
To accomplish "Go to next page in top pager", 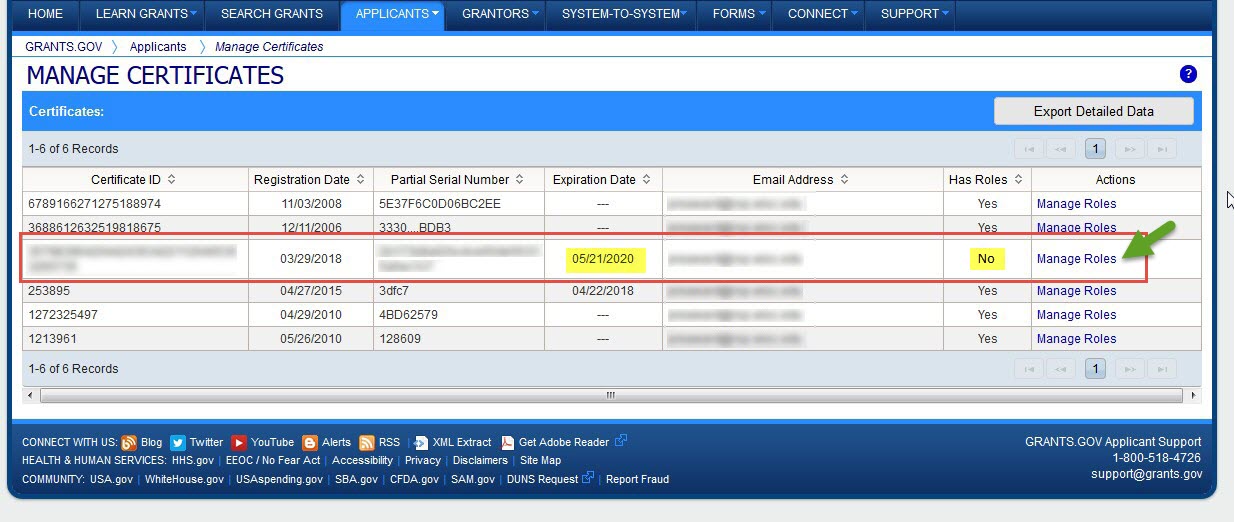I will point(1129,149).
